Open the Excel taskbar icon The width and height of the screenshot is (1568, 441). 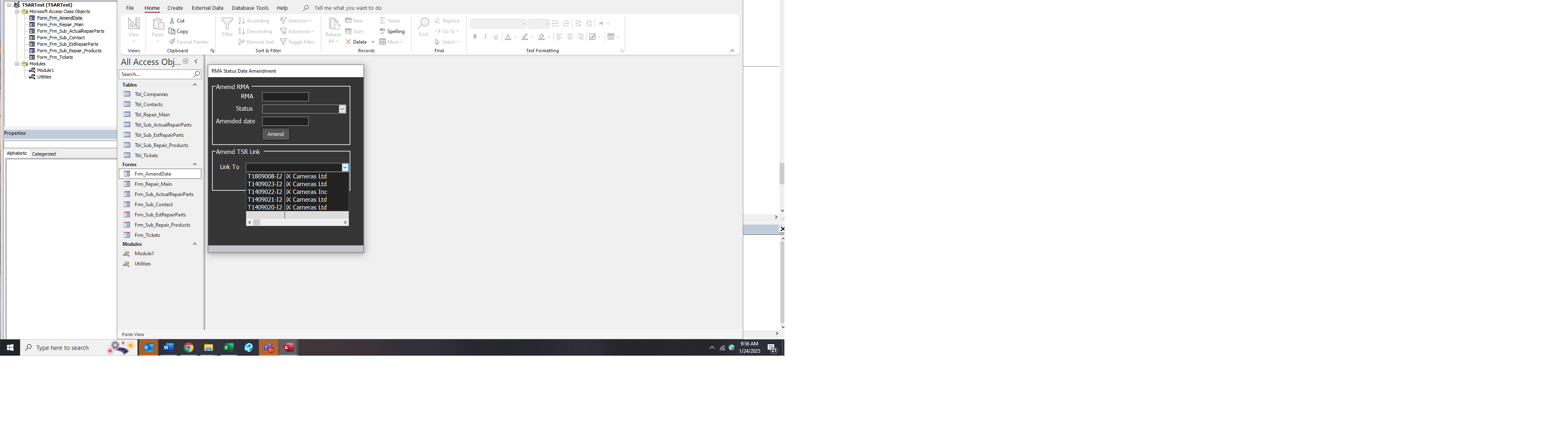pyautogui.click(x=228, y=348)
